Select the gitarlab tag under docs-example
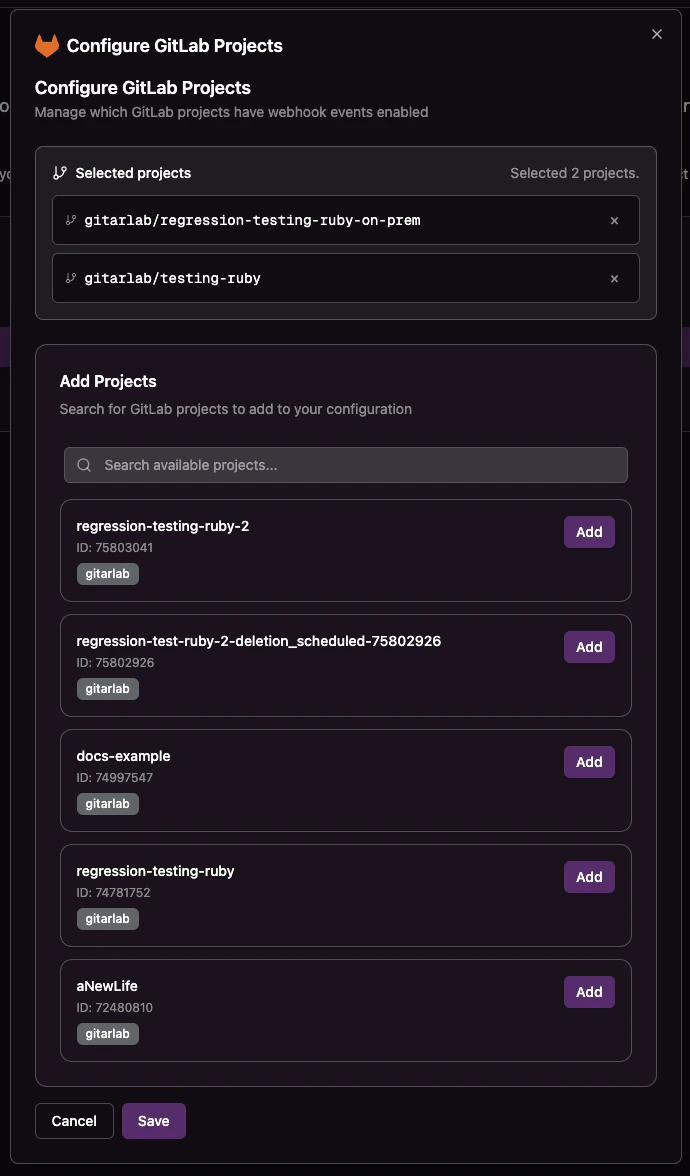The image size is (690, 1176). pyautogui.click(x=107, y=803)
